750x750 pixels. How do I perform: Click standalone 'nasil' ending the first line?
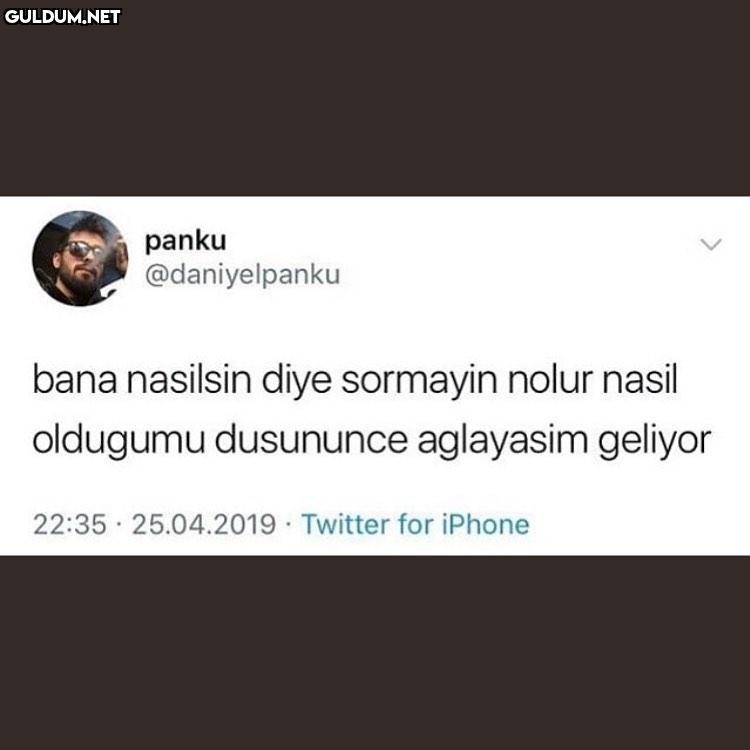tap(640, 380)
